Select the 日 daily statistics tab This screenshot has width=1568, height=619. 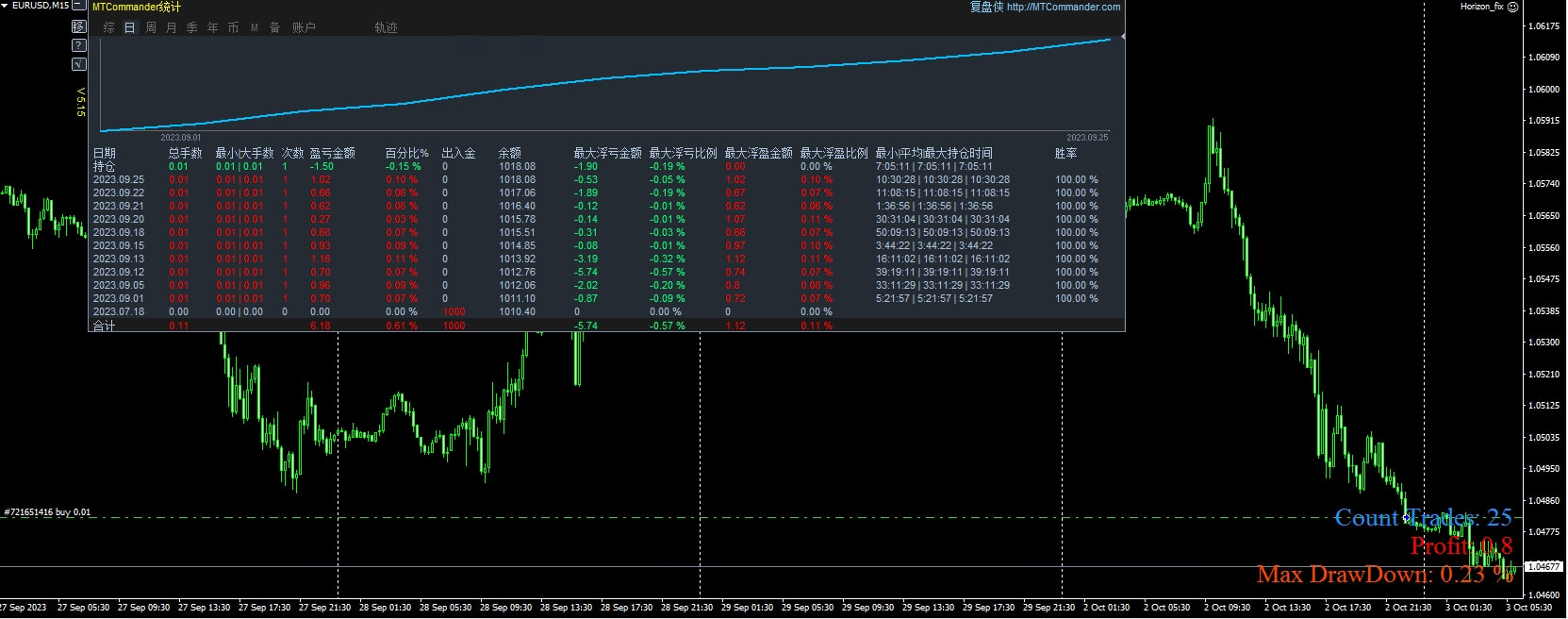click(x=130, y=28)
